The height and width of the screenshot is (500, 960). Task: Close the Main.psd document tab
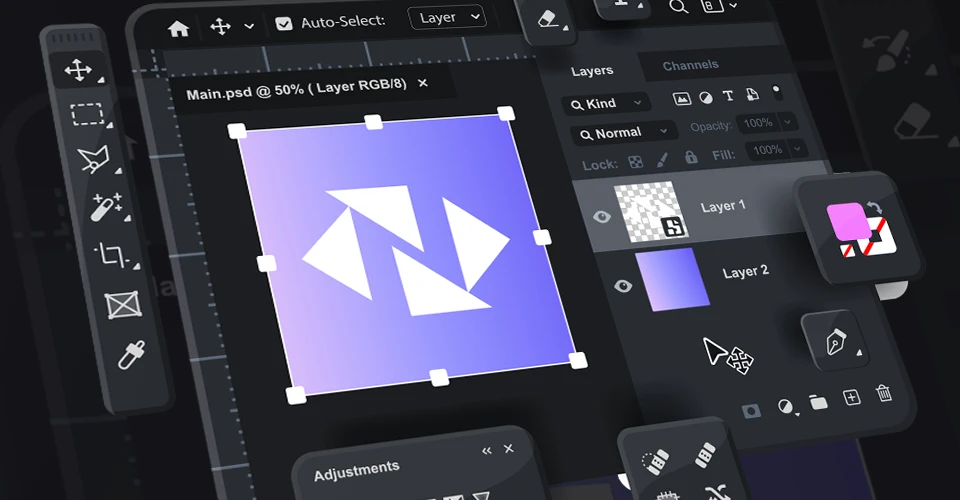pyautogui.click(x=423, y=83)
